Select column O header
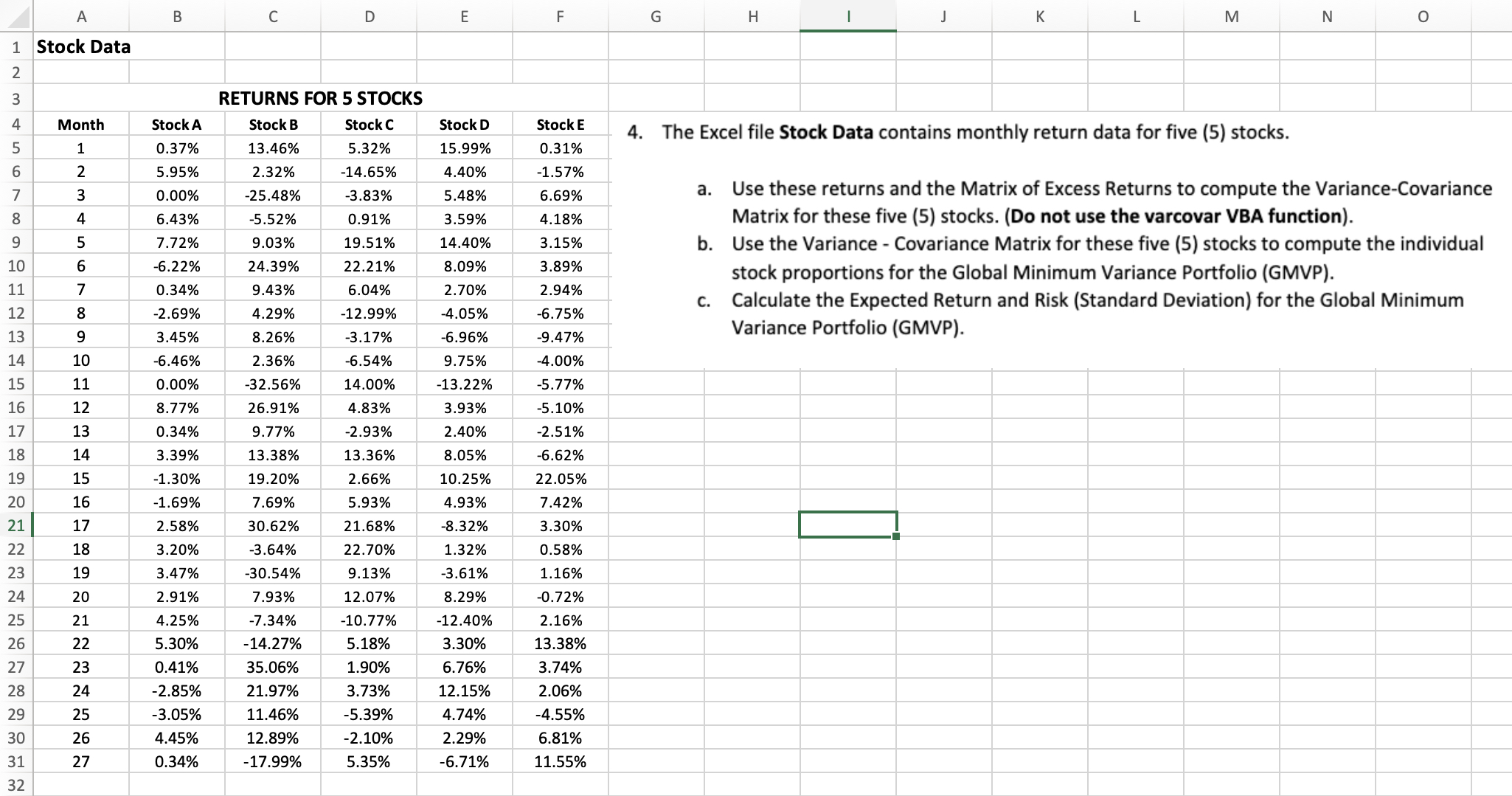This screenshot has height=796, width=1512. 1423,16
